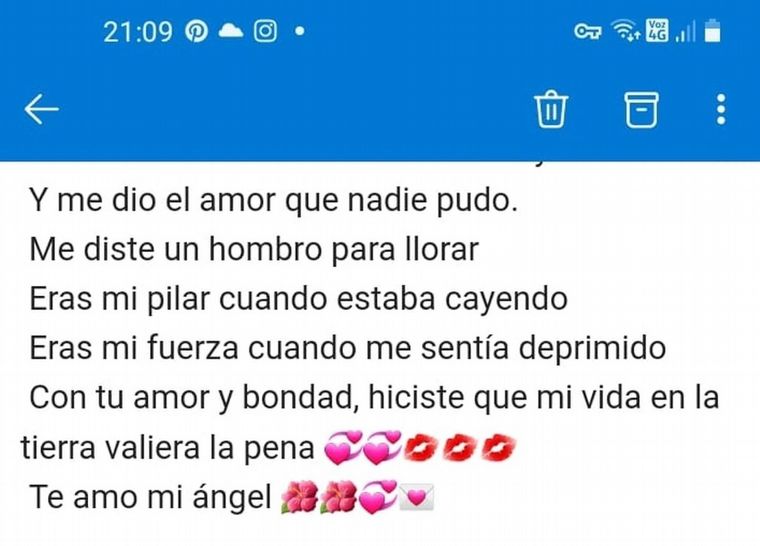This screenshot has height=546, width=760.
Task: Tap the signal strength bars
Action: [x=685, y=32]
